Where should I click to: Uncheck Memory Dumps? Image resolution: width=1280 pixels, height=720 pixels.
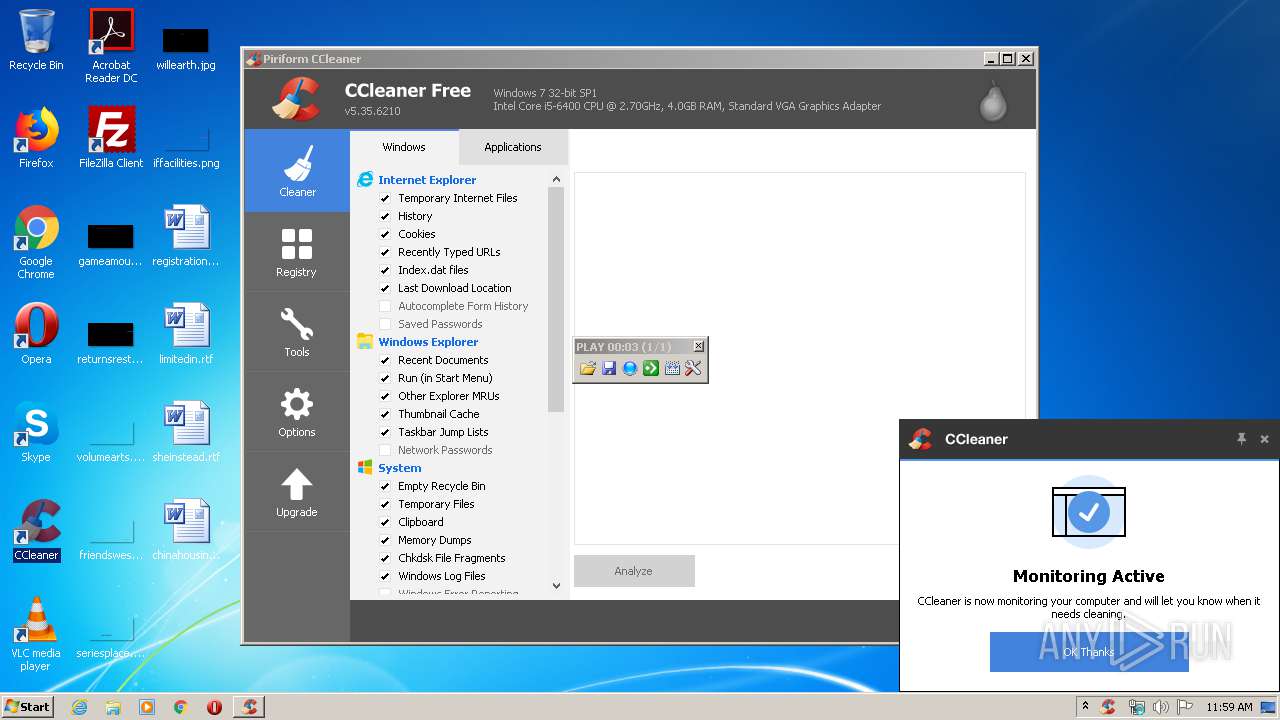click(x=385, y=540)
